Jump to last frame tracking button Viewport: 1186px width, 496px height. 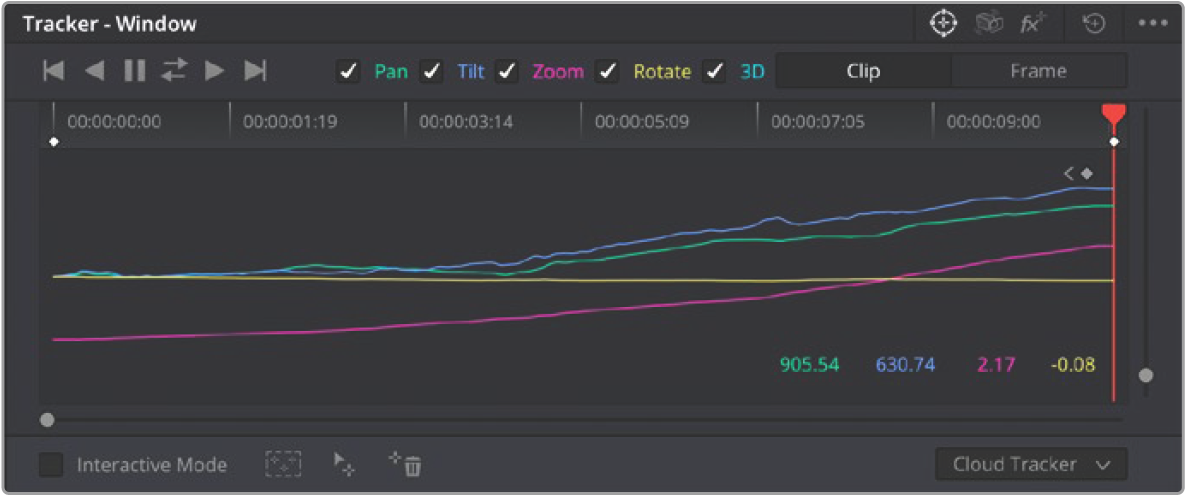coord(255,71)
